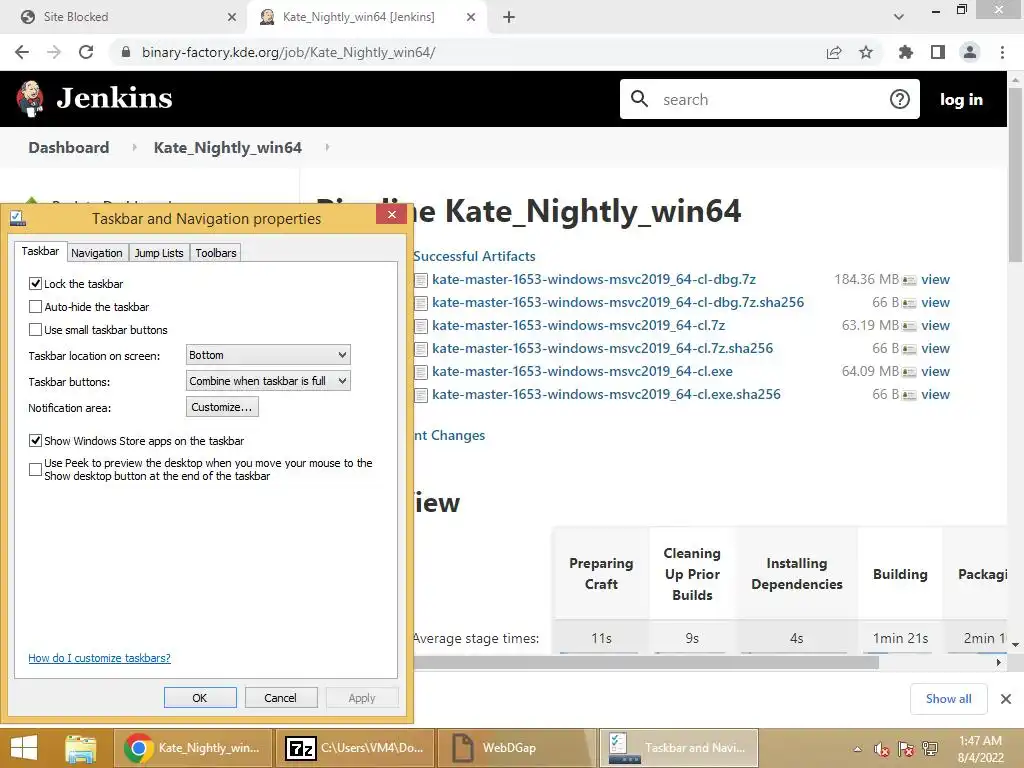
Task: Click the site lock icon in address bar
Action: [126, 52]
